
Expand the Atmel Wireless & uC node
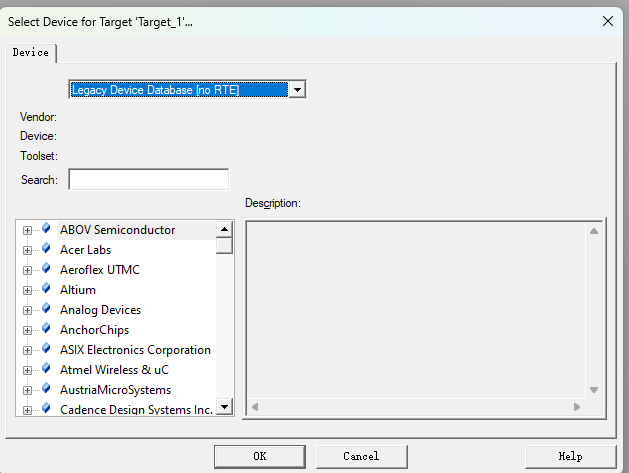(x=27, y=370)
